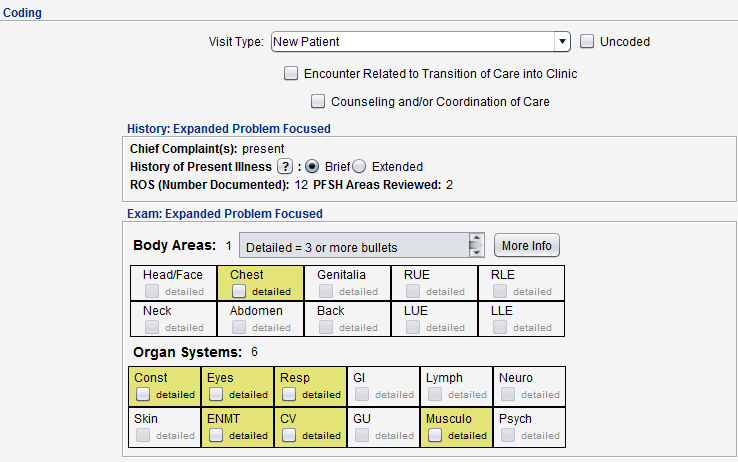Check detailed box for Chest
This screenshot has width=738, height=462.
pyautogui.click(x=239, y=292)
